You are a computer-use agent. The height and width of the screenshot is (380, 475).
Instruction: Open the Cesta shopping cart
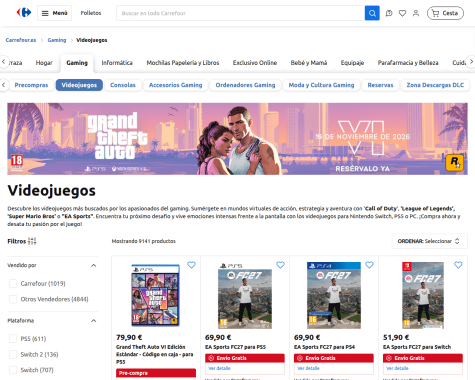click(x=445, y=13)
